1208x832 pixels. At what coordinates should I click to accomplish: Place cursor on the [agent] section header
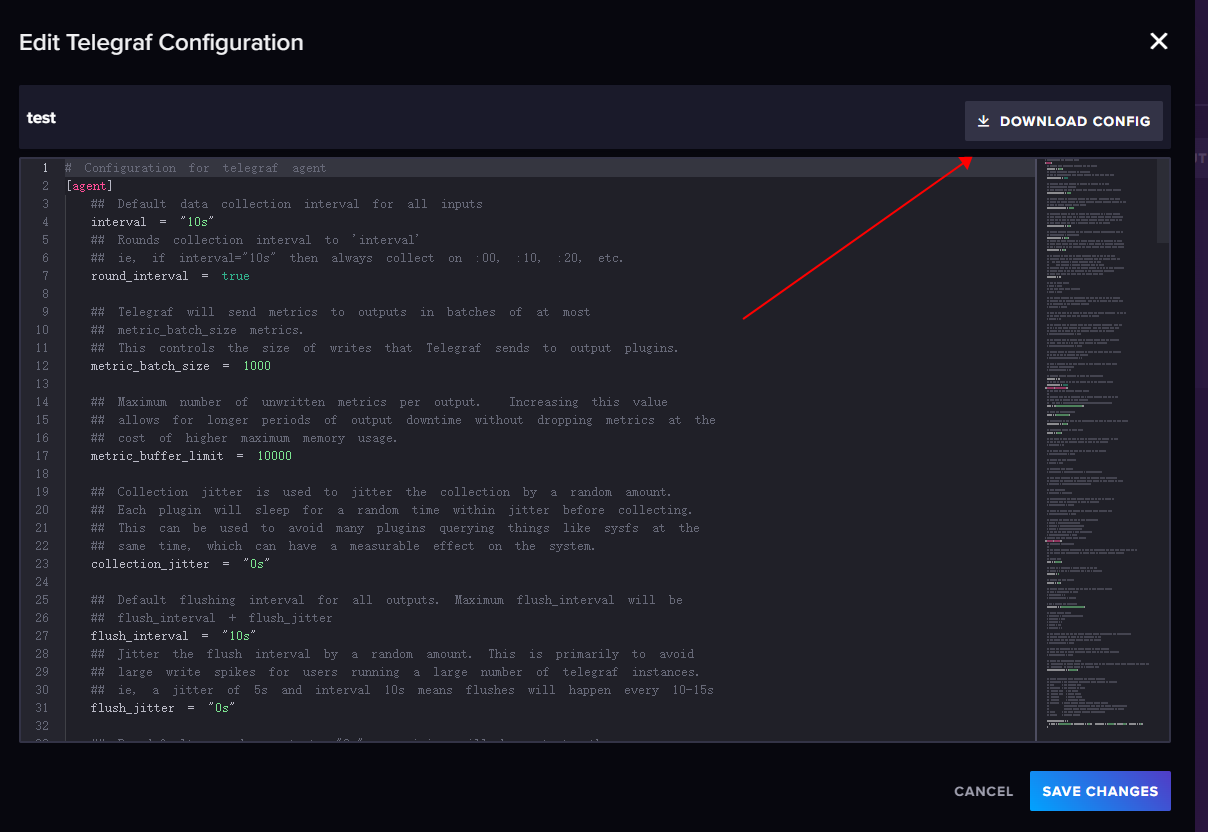[x=89, y=186]
